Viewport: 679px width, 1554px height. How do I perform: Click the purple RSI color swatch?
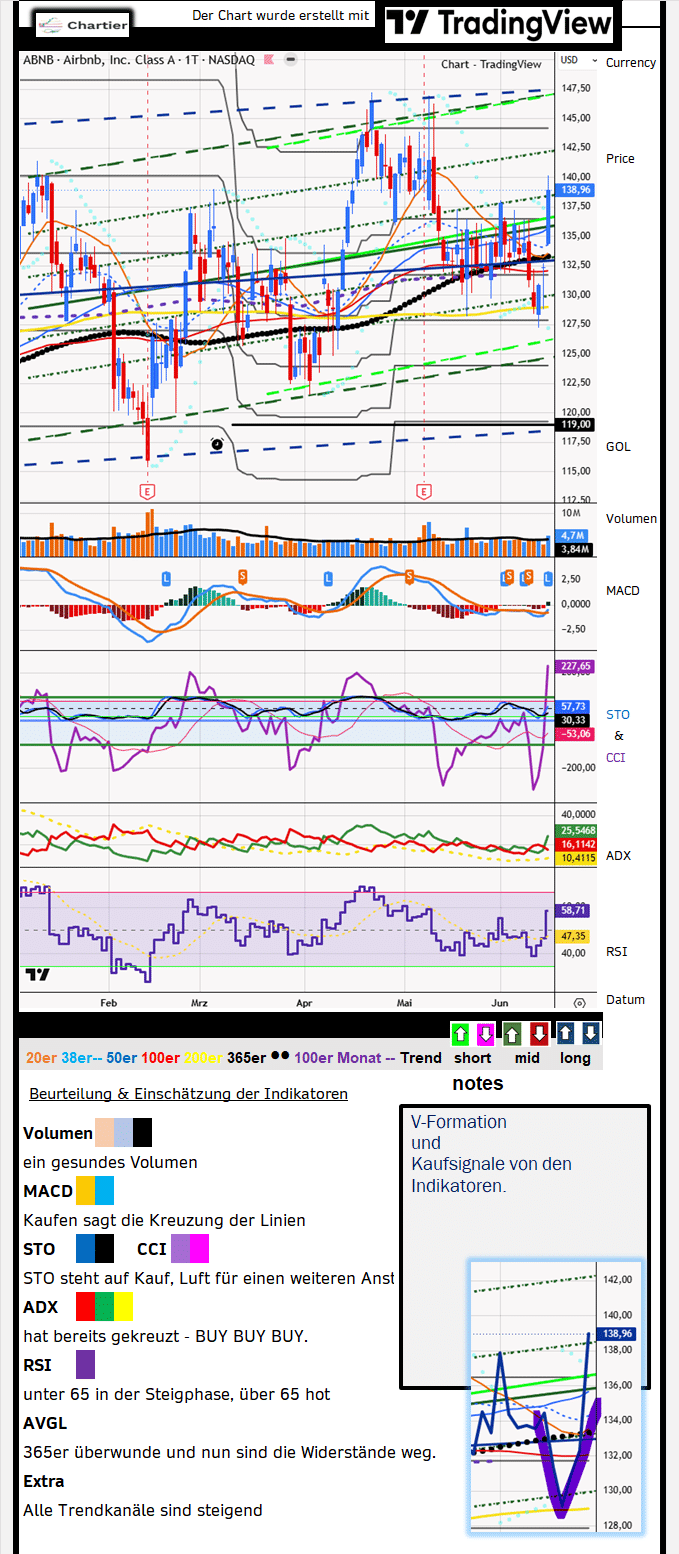pyautogui.click(x=85, y=1365)
